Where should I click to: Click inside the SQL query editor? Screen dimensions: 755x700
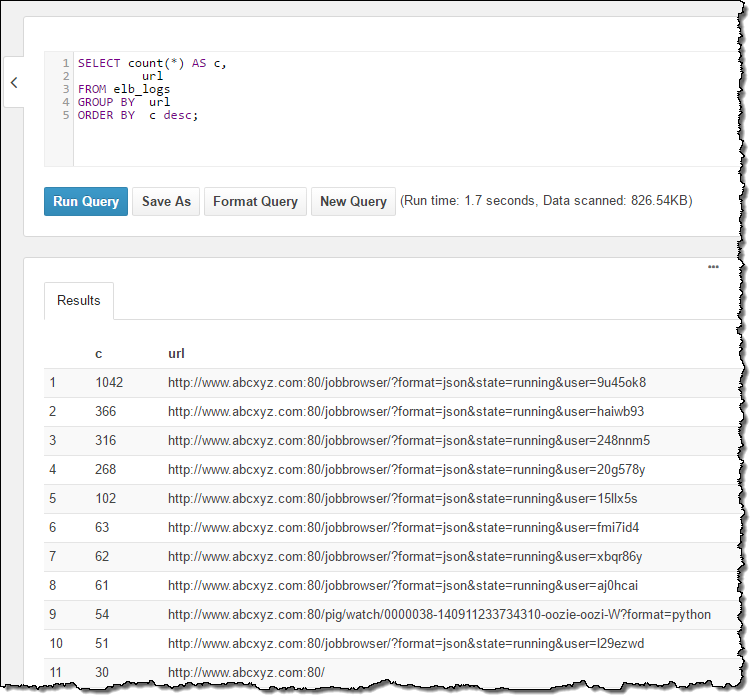click(400, 140)
